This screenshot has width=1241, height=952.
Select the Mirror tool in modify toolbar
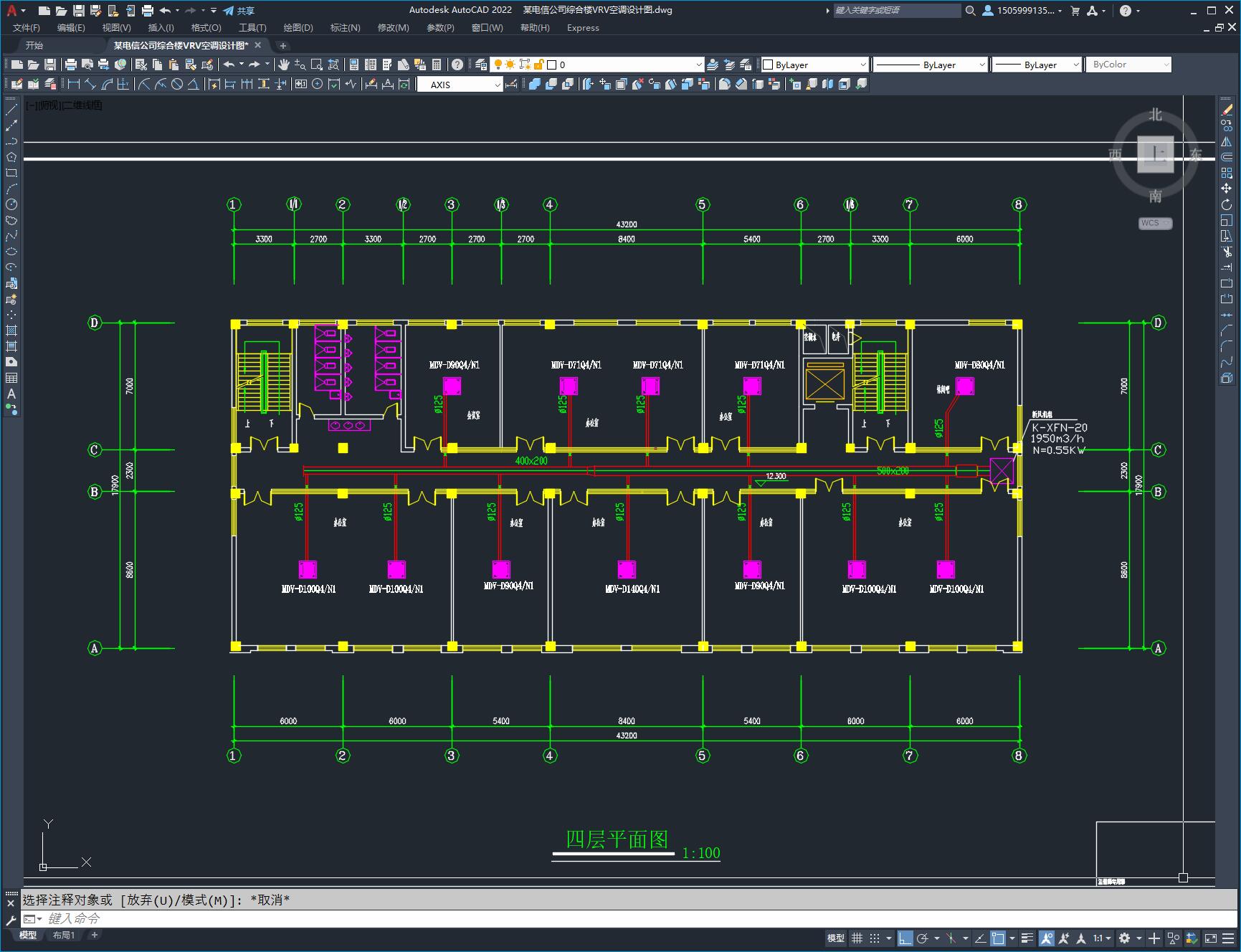point(1227,141)
